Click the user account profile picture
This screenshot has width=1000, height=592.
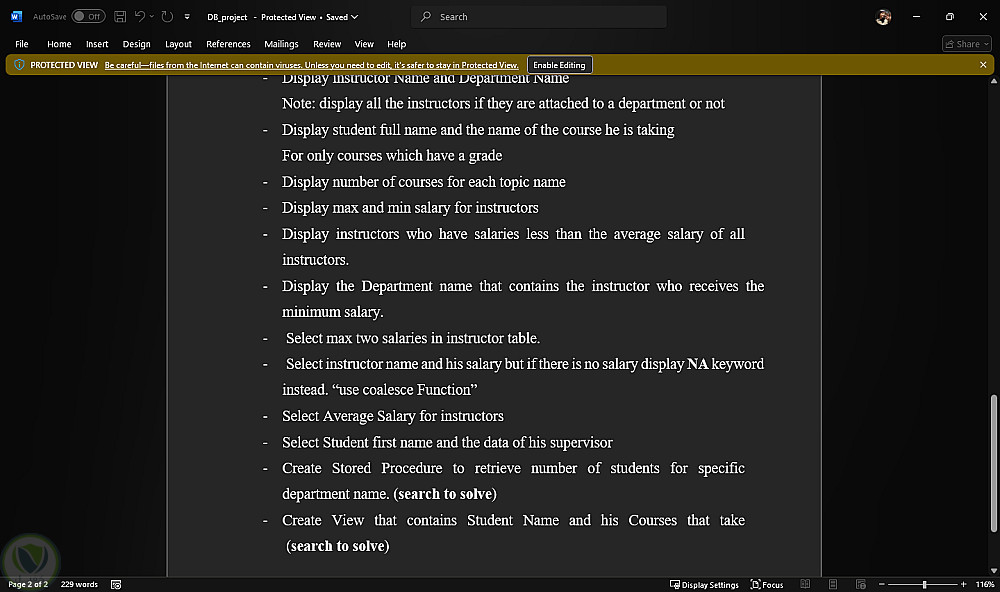point(883,17)
